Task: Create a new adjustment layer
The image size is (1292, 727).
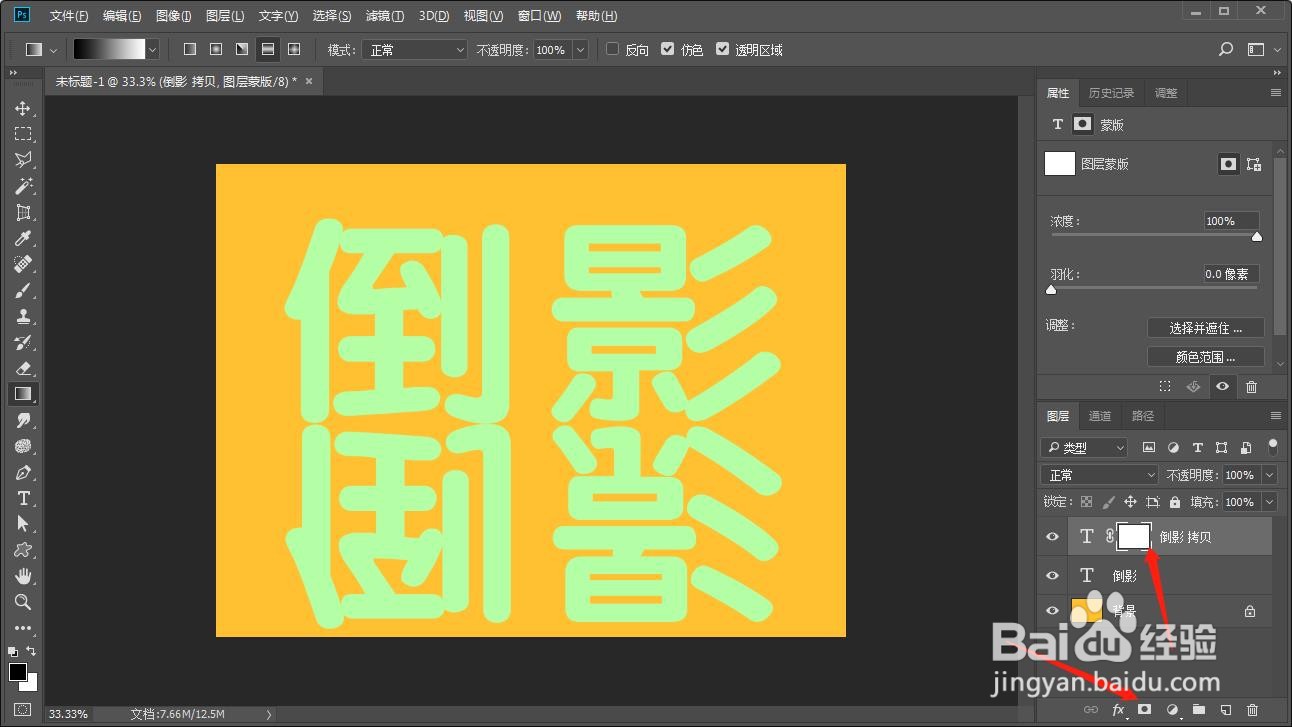Action: click(x=1172, y=709)
